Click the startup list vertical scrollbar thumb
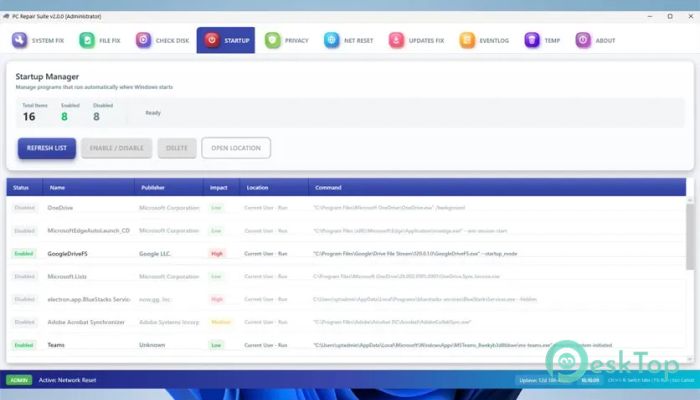 pyautogui.click(x=690, y=237)
